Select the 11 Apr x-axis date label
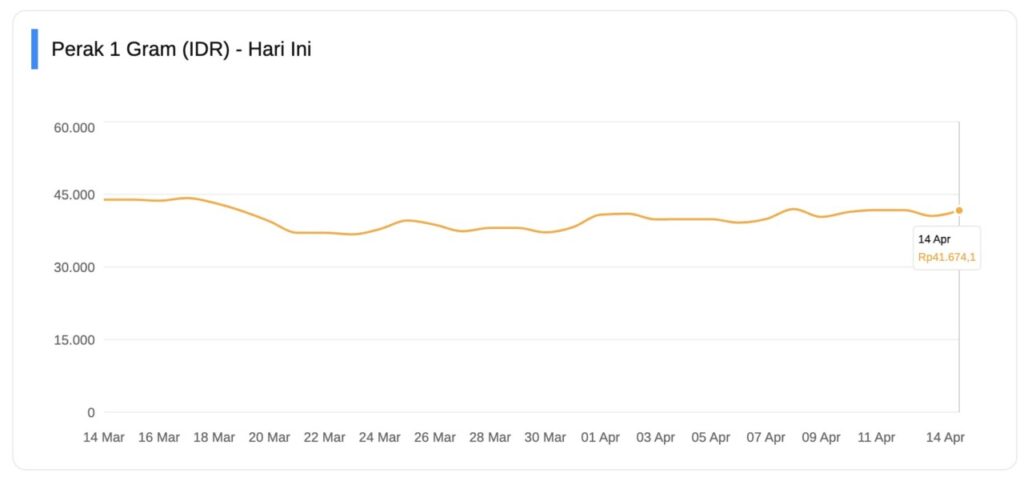This screenshot has height=477, width=1024. pos(877,438)
